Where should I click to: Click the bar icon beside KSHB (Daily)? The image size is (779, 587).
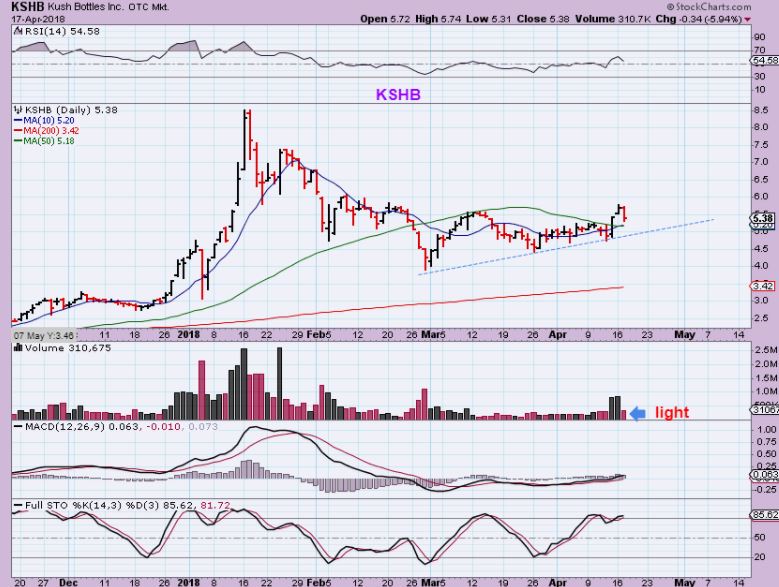tap(18, 110)
